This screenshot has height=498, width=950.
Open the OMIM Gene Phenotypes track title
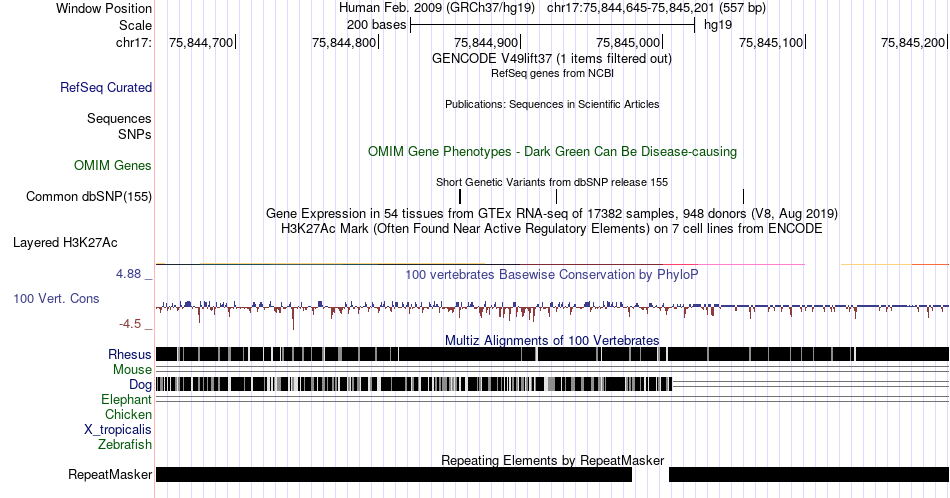552,151
